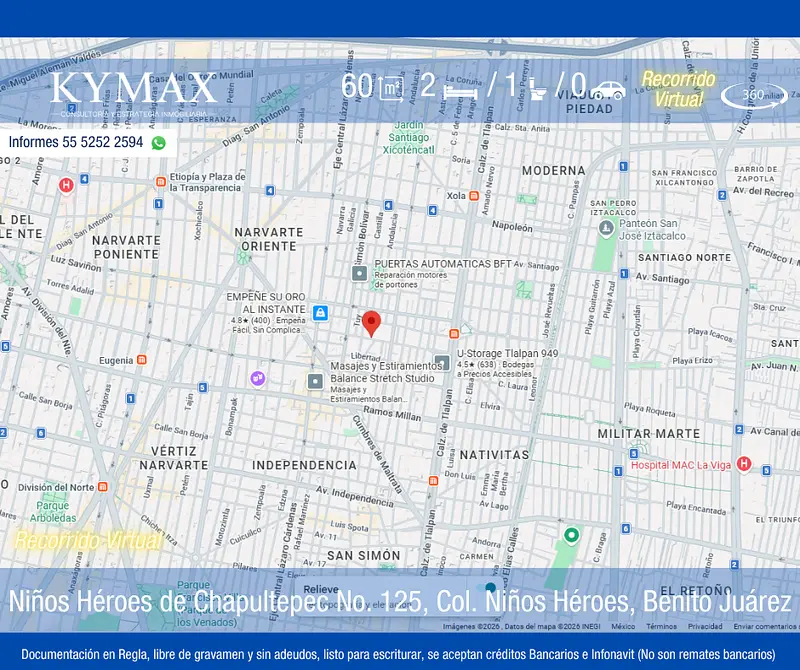Launch the 360 virtual tour icon
Viewport: 800px width, 670px height.
[x=754, y=95]
